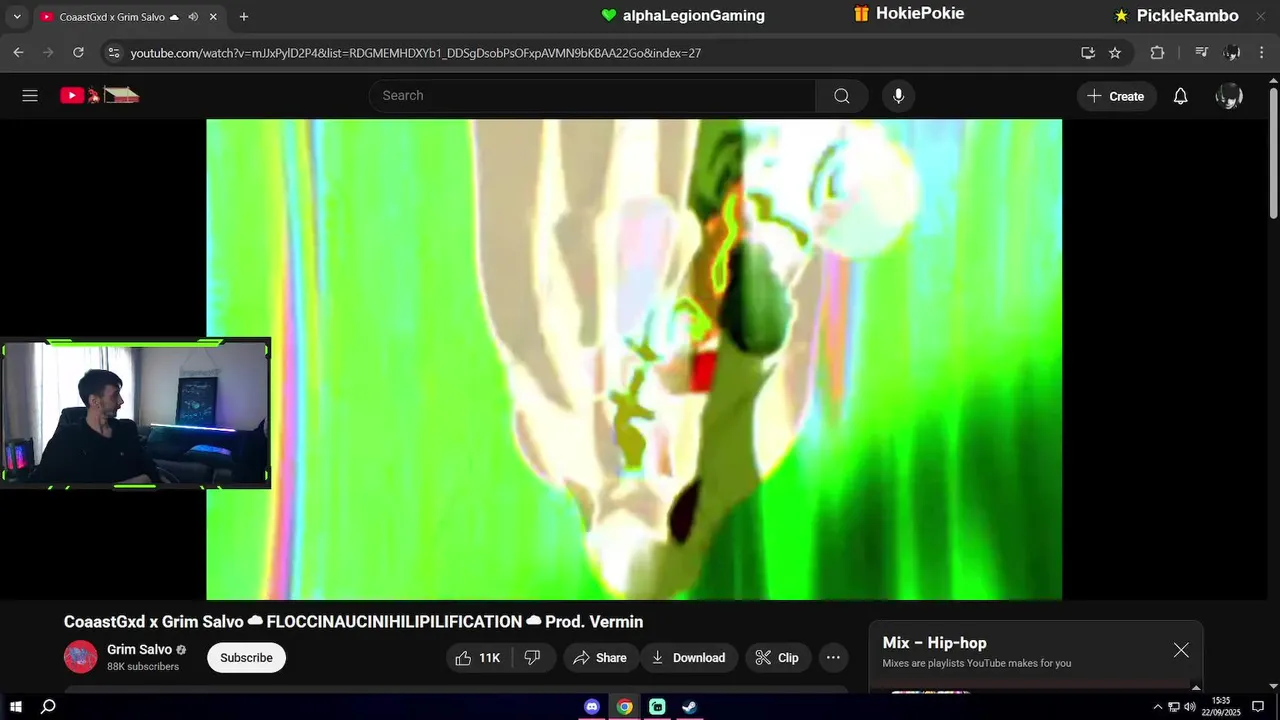Mute tab via speaker icon

click(193, 17)
